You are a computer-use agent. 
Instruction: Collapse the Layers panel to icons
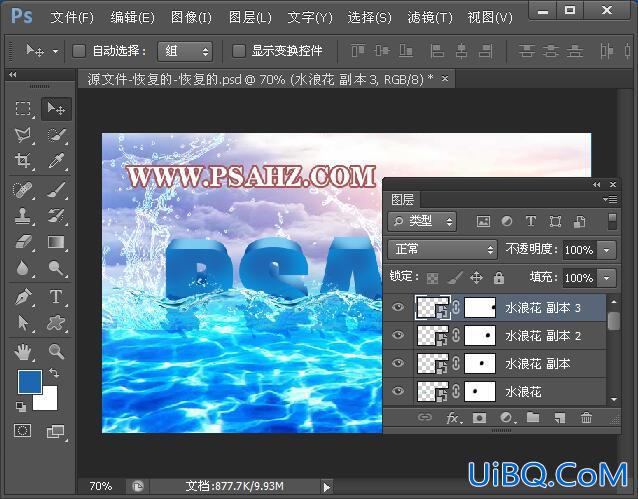click(x=596, y=184)
